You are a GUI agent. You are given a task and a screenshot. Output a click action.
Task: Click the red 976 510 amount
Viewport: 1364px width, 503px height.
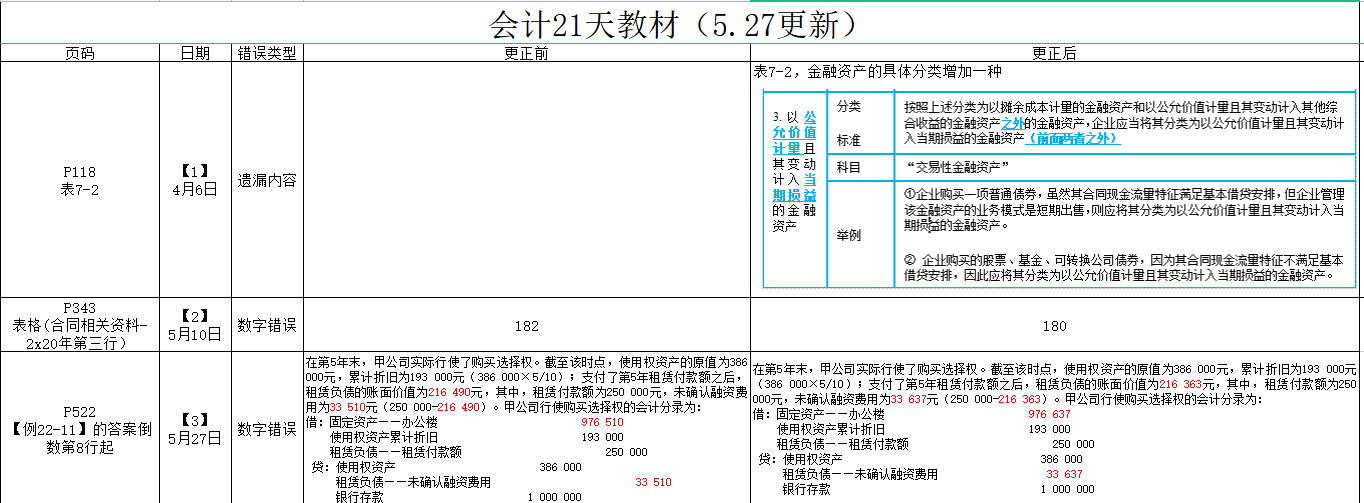pos(602,423)
